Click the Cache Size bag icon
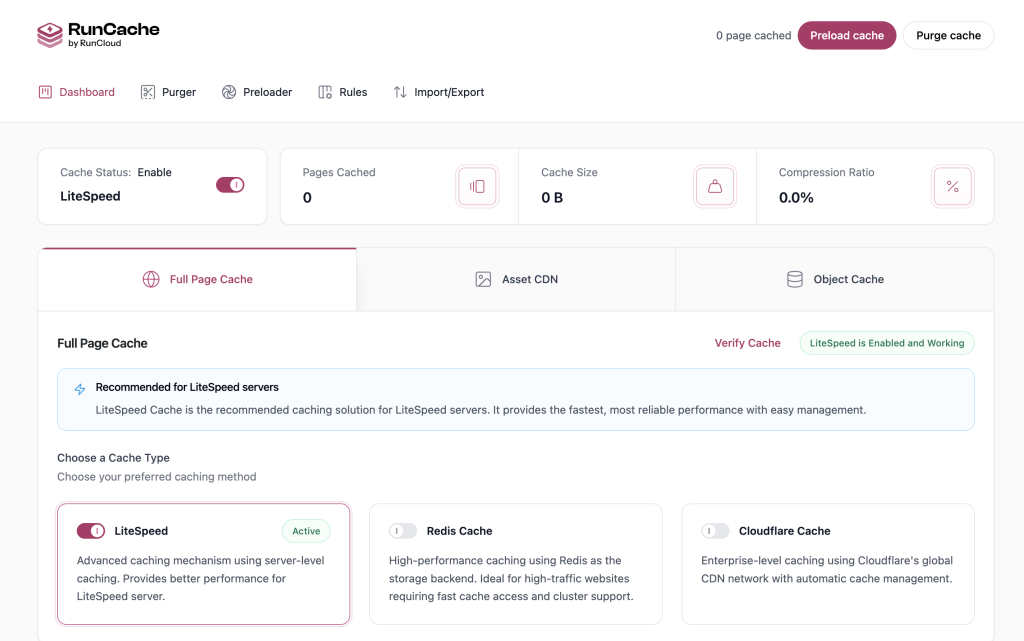This screenshot has height=641, width=1024. click(715, 187)
